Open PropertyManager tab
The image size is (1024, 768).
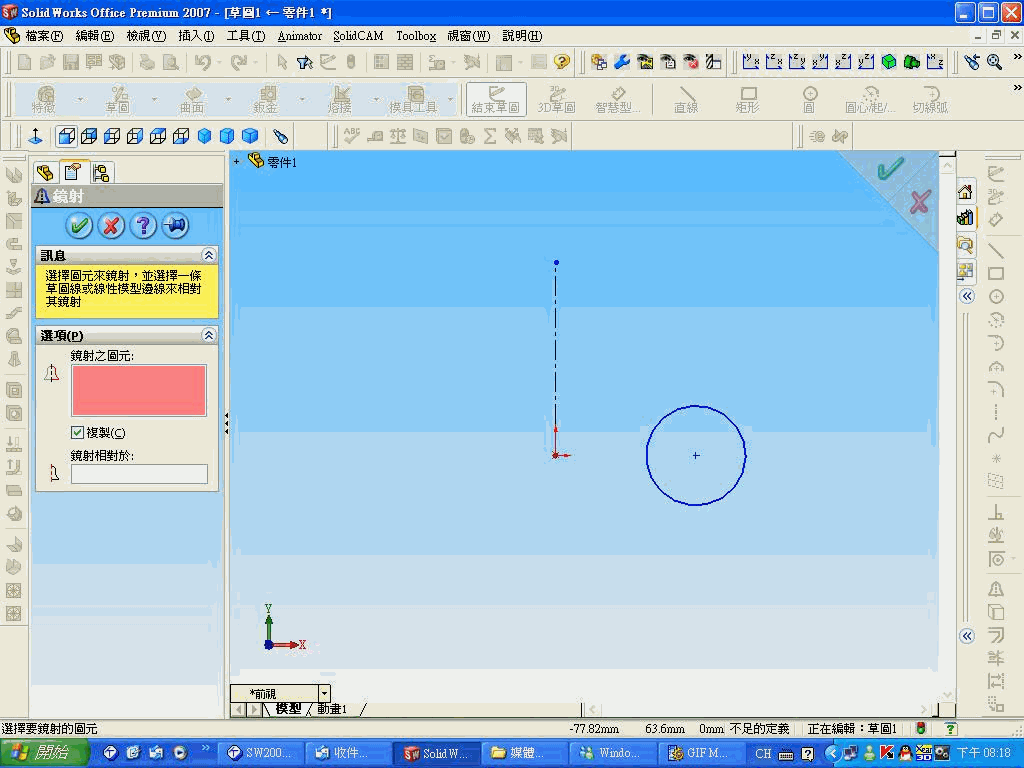coord(72,172)
